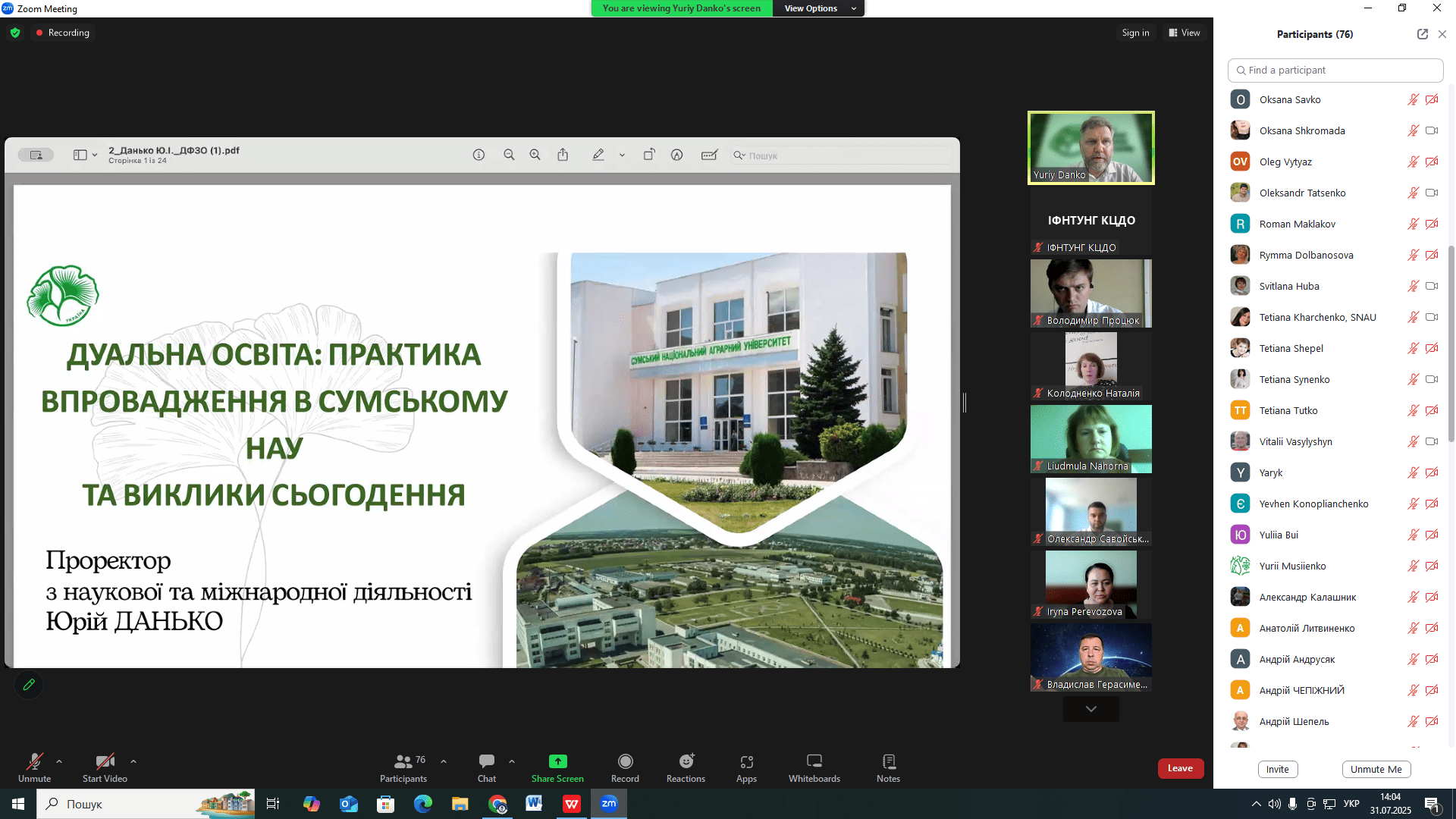Click the rotate icon in PDF toolbar
The image size is (1456, 819).
pyautogui.click(x=649, y=155)
